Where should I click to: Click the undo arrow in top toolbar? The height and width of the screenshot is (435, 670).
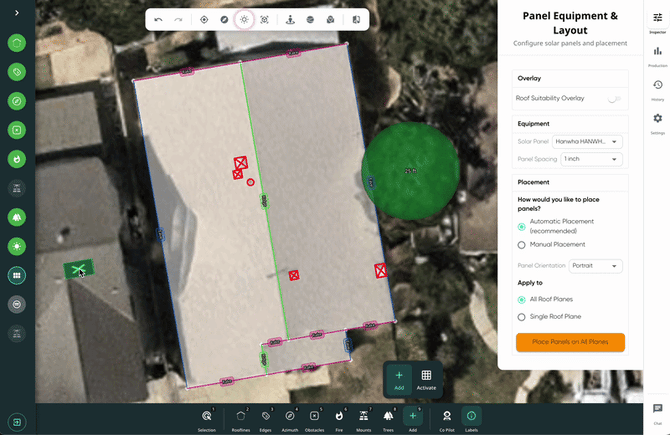(x=159, y=19)
